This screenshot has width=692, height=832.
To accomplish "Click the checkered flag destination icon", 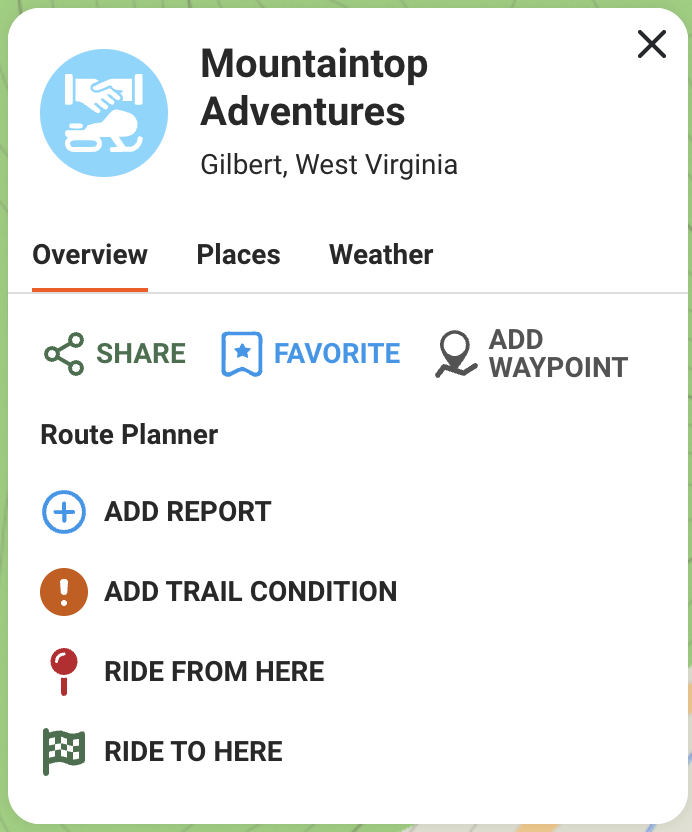I will click(x=63, y=751).
